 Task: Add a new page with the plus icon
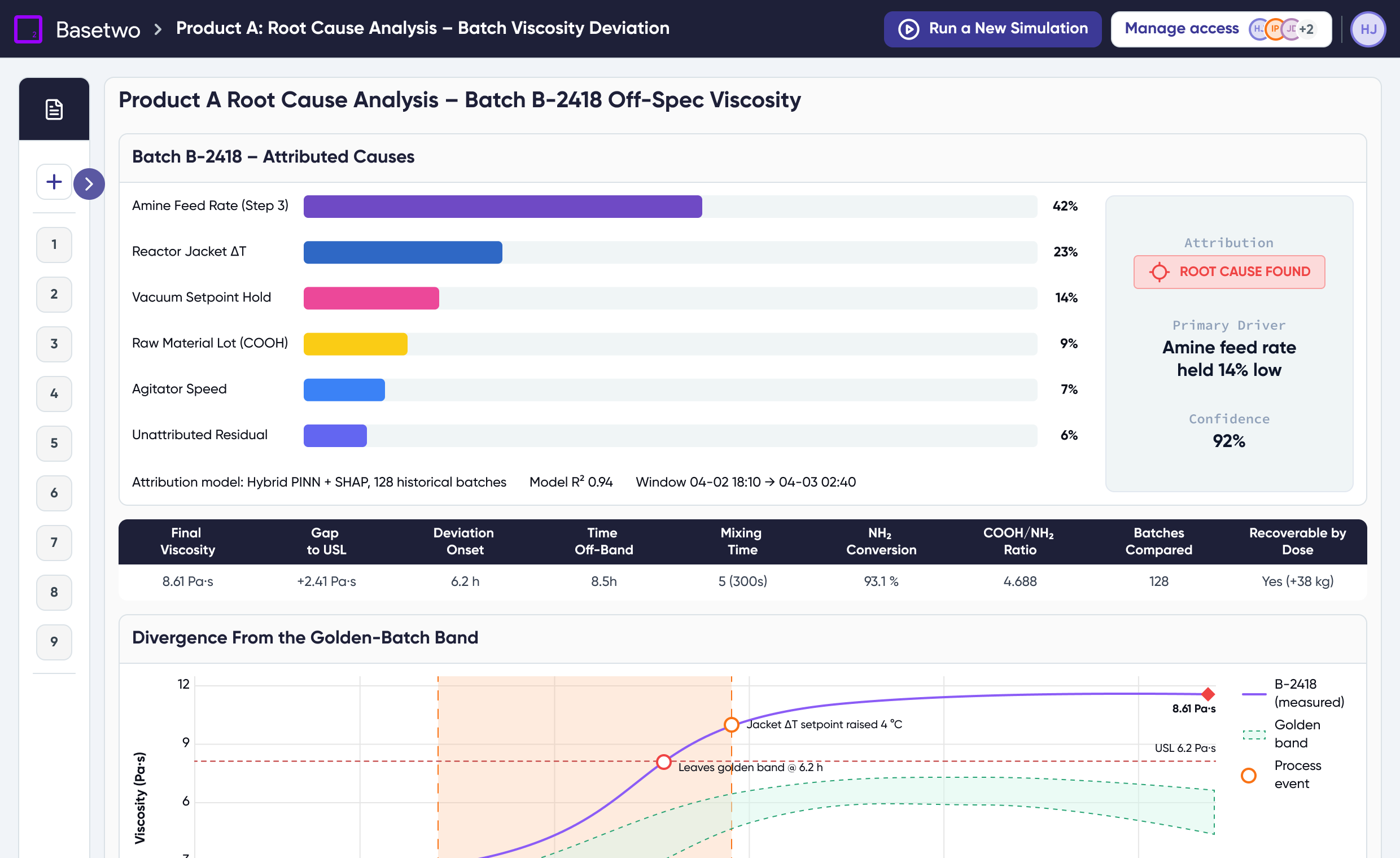54,182
